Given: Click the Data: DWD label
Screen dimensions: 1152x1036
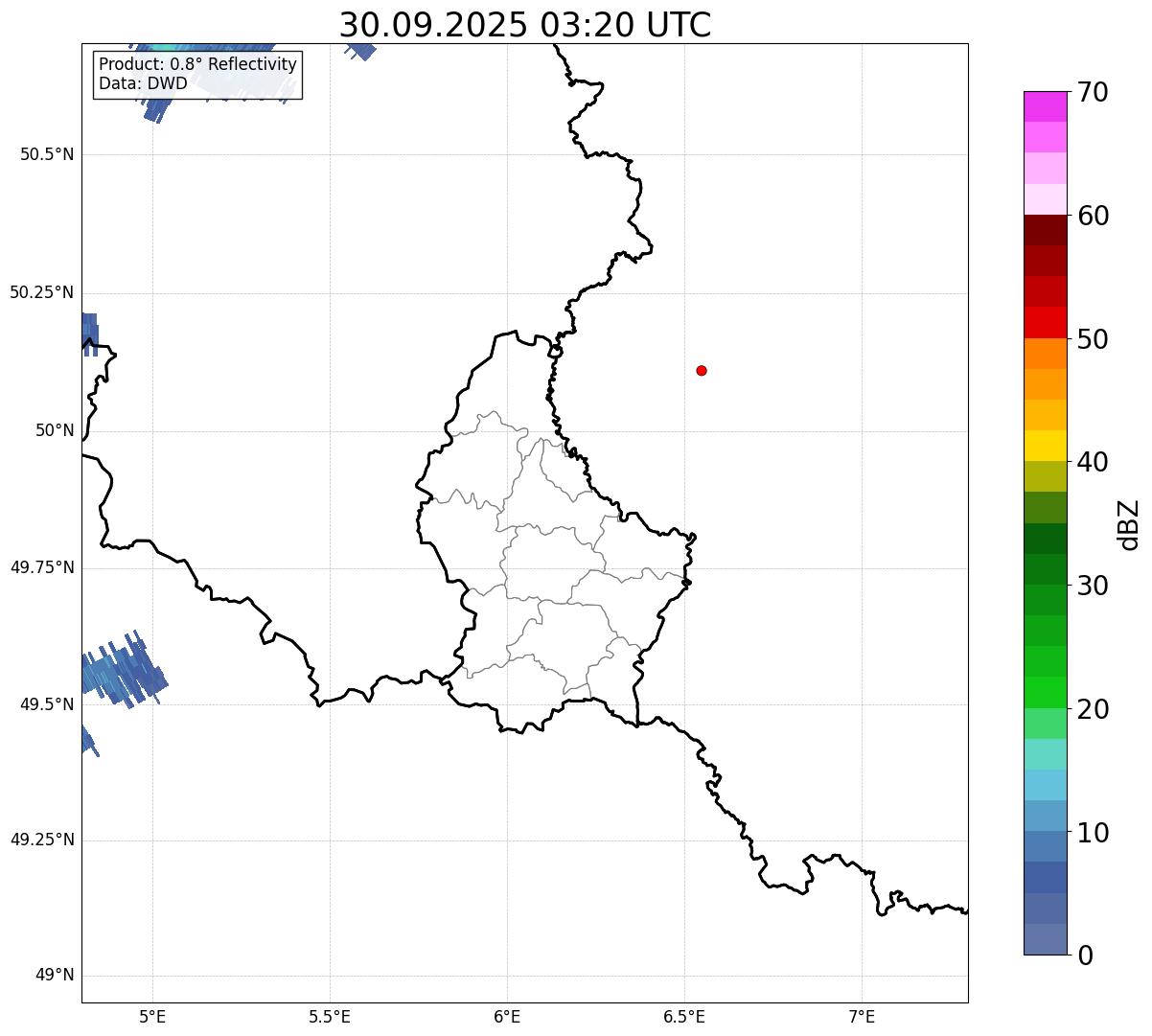Looking at the screenshot, I should 144,83.
